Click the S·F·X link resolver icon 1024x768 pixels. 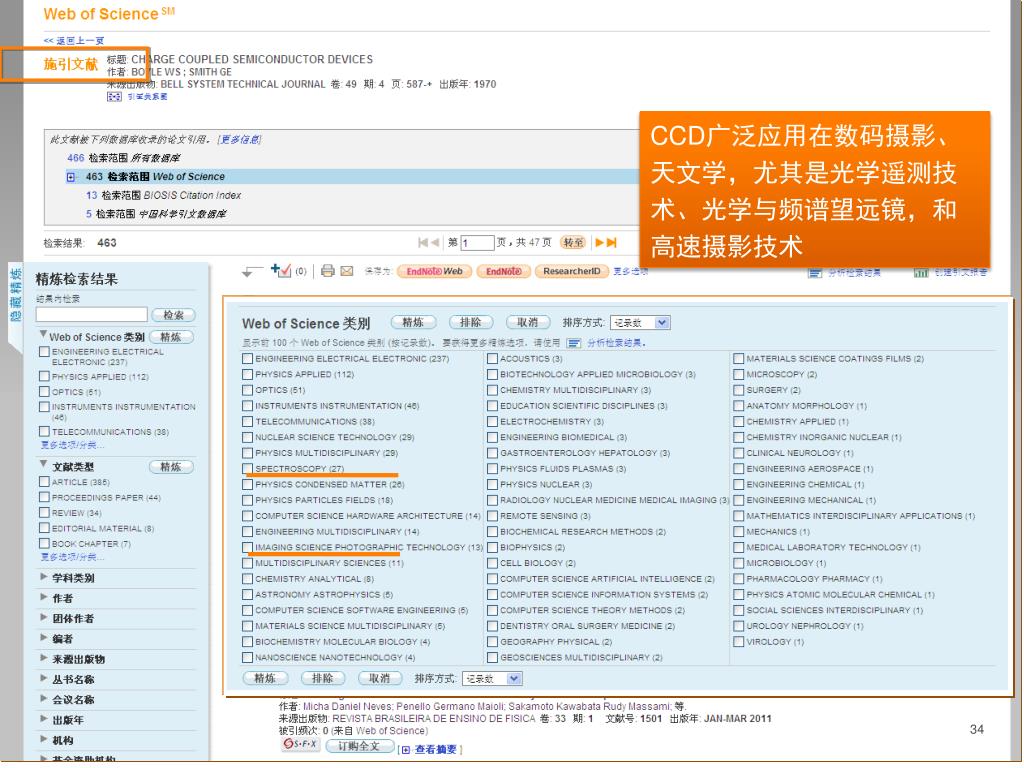(300, 744)
